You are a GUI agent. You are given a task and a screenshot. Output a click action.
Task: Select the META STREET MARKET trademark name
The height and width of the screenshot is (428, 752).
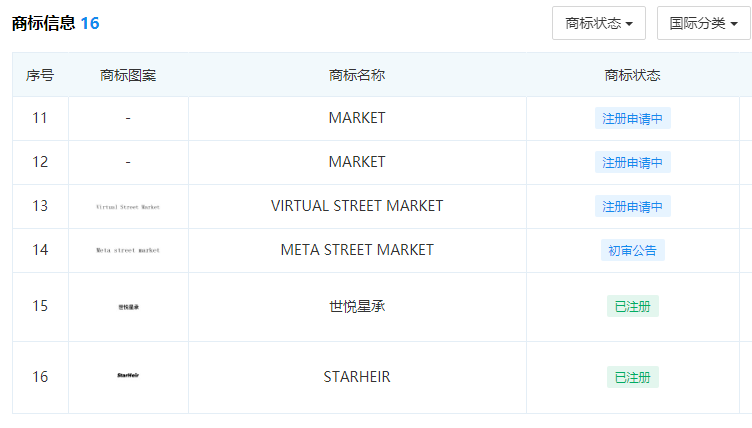(357, 250)
